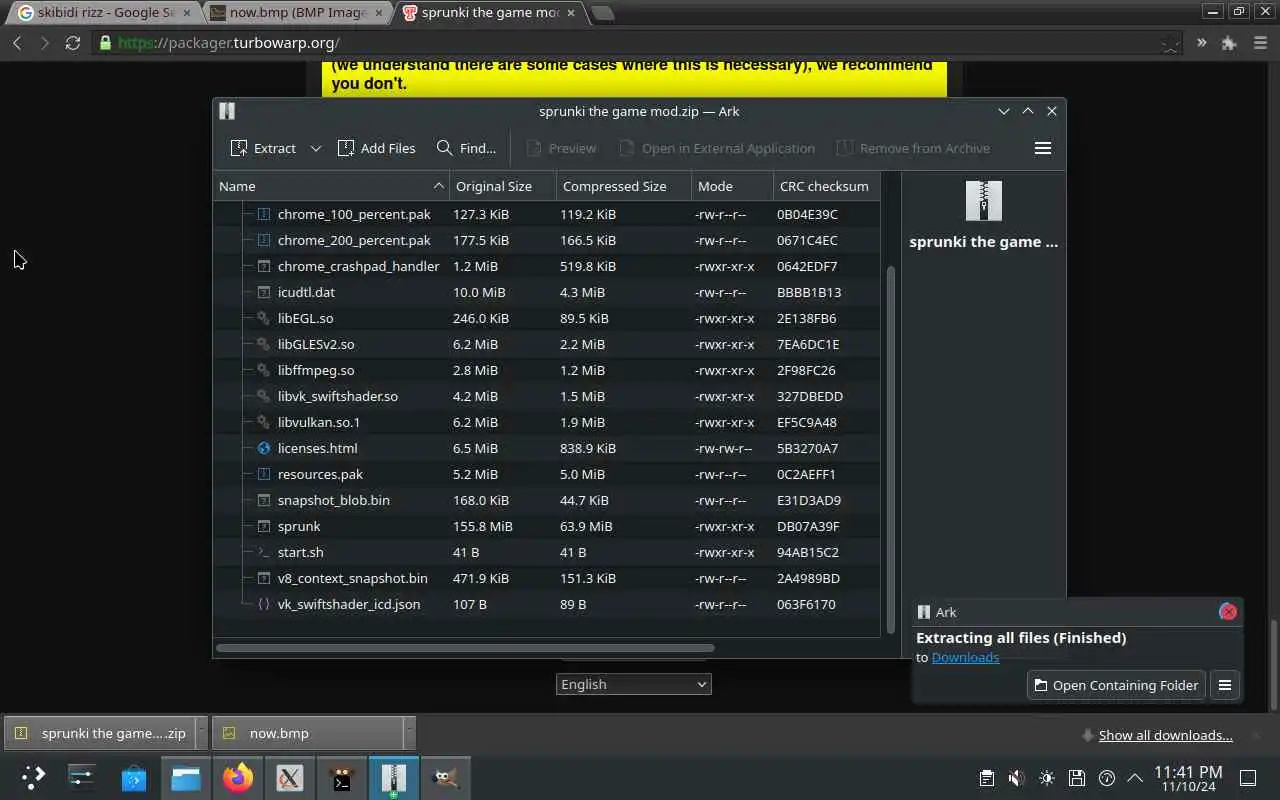Sort by Mode column header
Viewport: 1280px width, 800px height.
[x=732, y=186]
